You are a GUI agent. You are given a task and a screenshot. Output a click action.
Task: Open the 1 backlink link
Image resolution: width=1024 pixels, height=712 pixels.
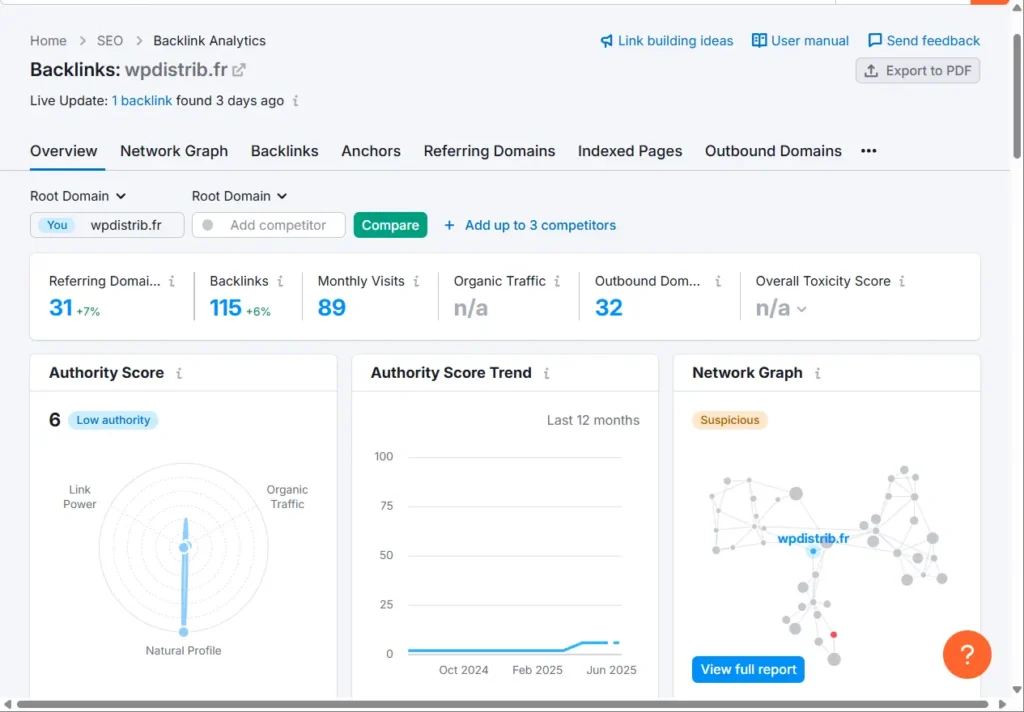click(x=142, y=101)
